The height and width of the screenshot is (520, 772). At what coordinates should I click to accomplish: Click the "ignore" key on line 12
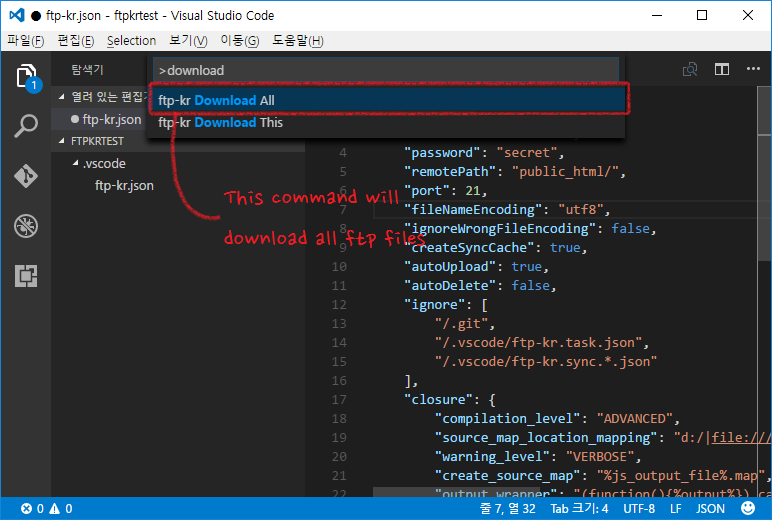click(x=434, y=305)
